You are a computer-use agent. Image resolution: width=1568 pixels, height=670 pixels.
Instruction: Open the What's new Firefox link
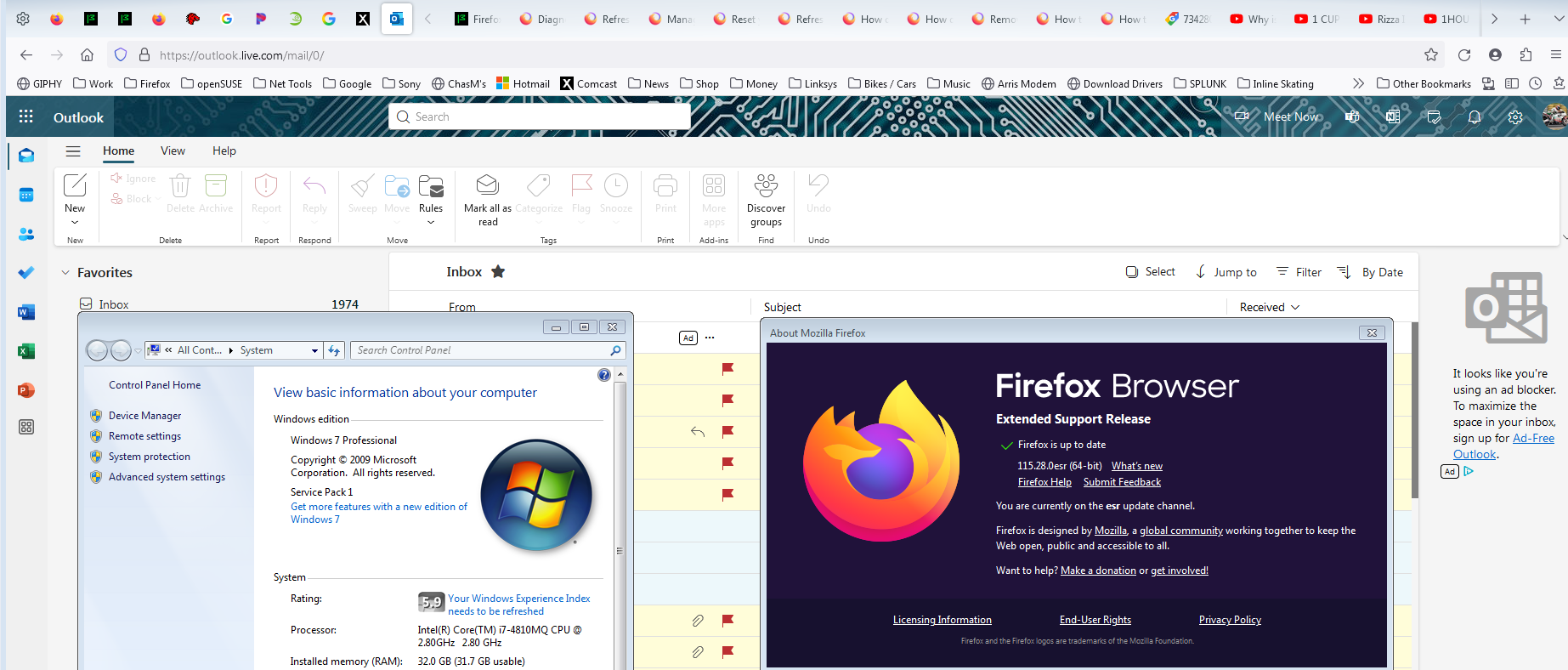click(x=1136, y=466)
